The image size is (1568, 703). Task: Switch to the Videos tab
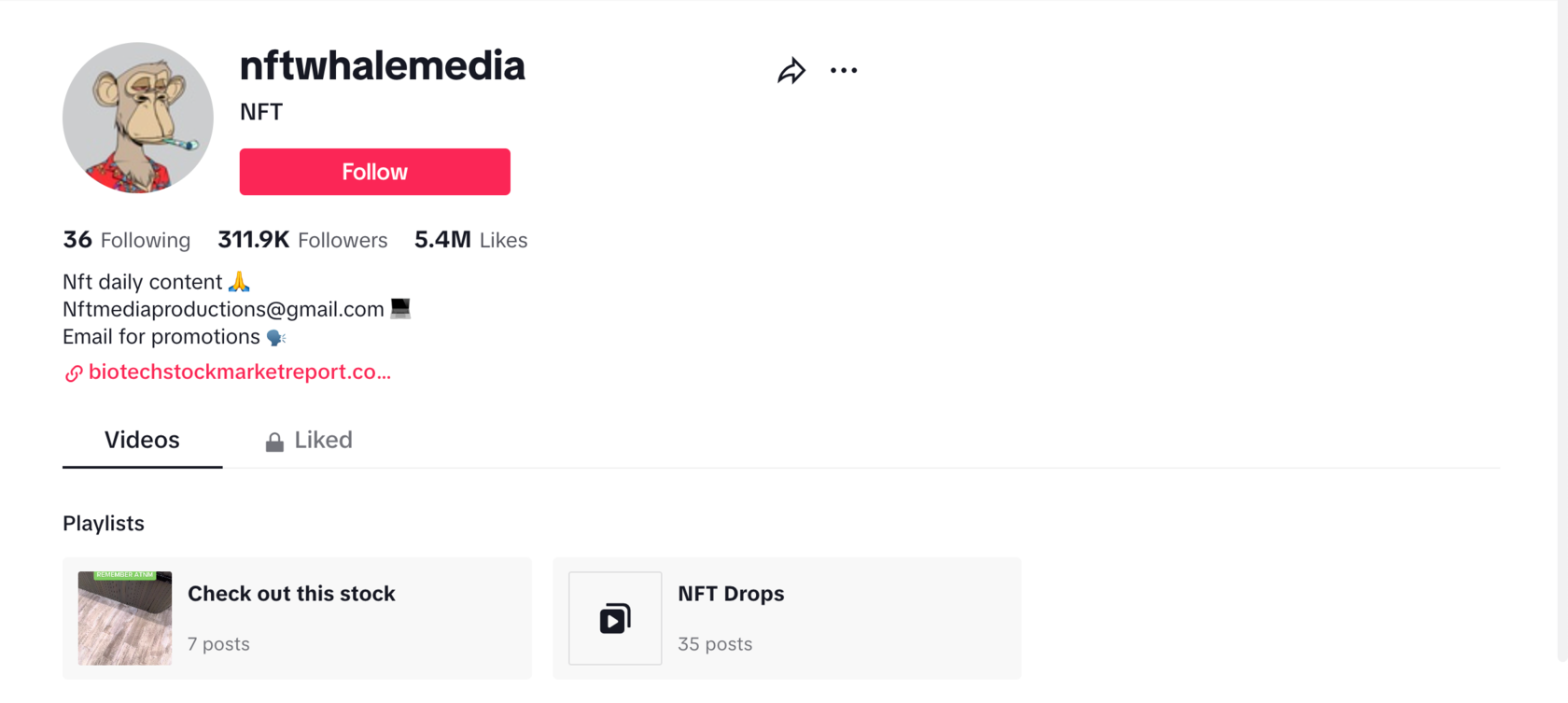[x=142, y=440]
